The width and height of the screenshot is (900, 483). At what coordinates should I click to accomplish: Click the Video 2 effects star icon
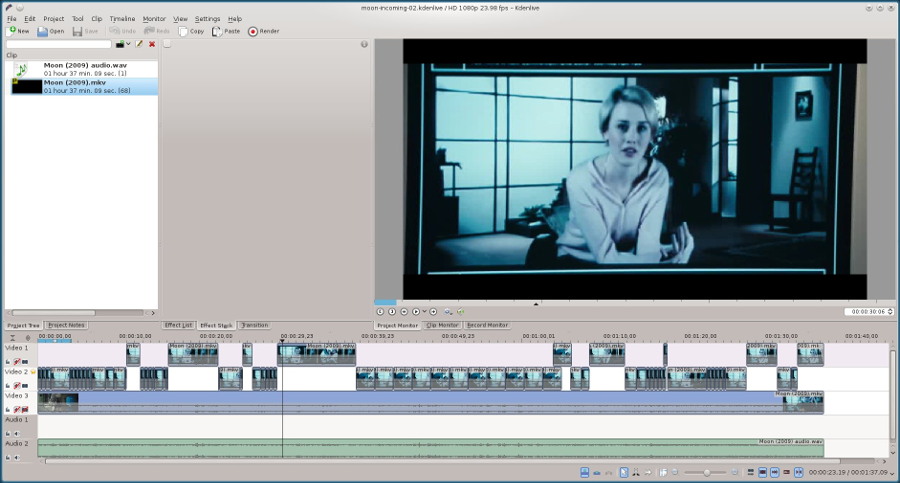(x=33, y=372)
